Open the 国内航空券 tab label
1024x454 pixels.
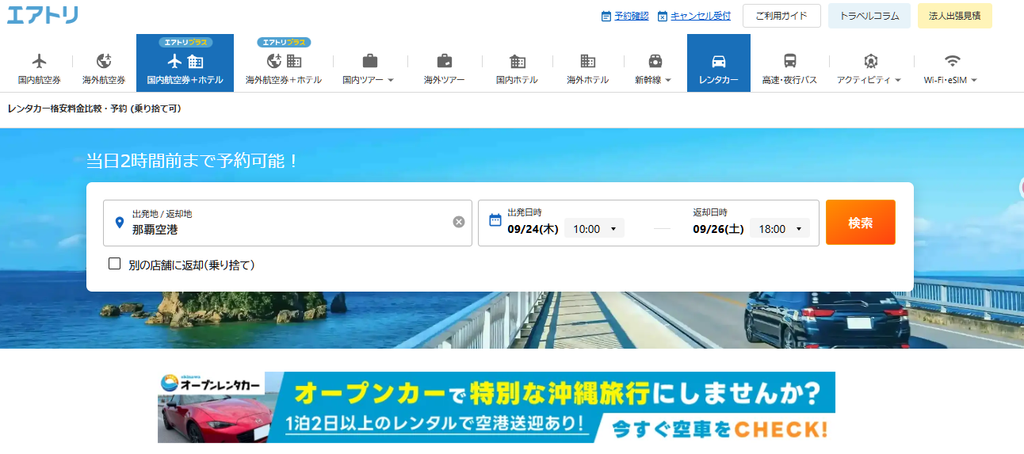[39, 80]
